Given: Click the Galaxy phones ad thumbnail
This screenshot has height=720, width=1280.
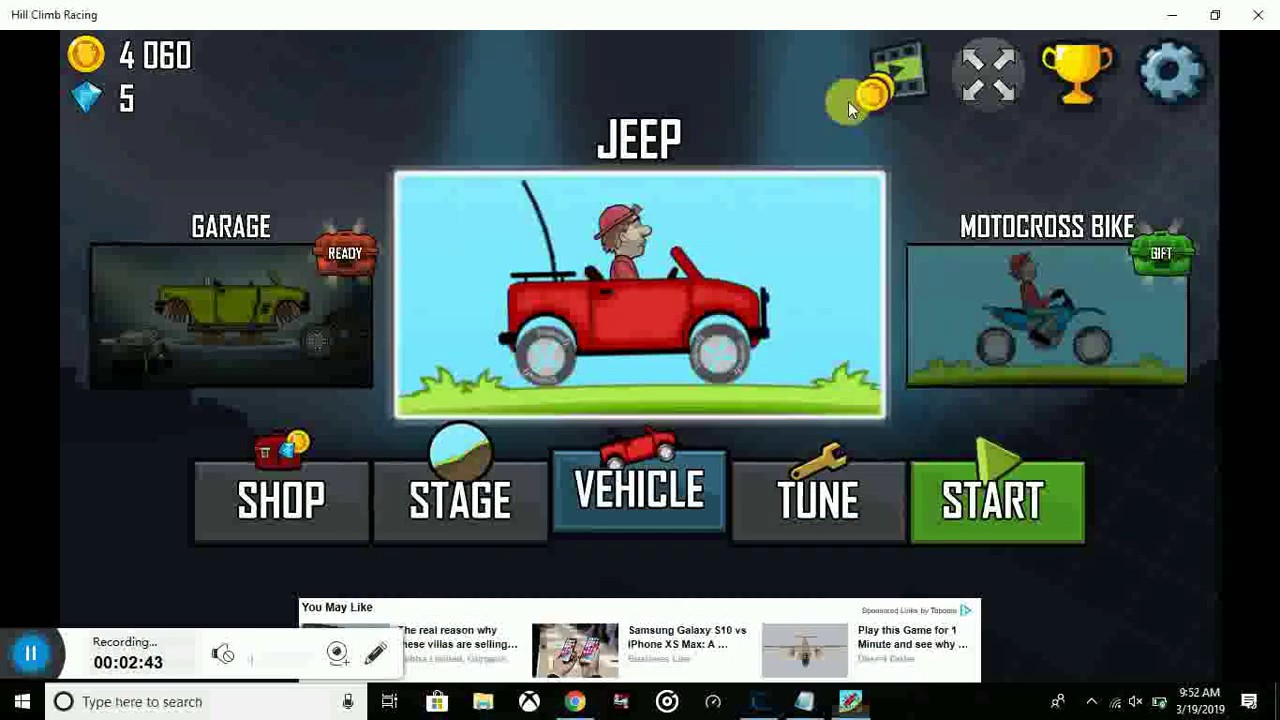Looking at the screenshot, I should pyautogui.click(x=575, y=650).
